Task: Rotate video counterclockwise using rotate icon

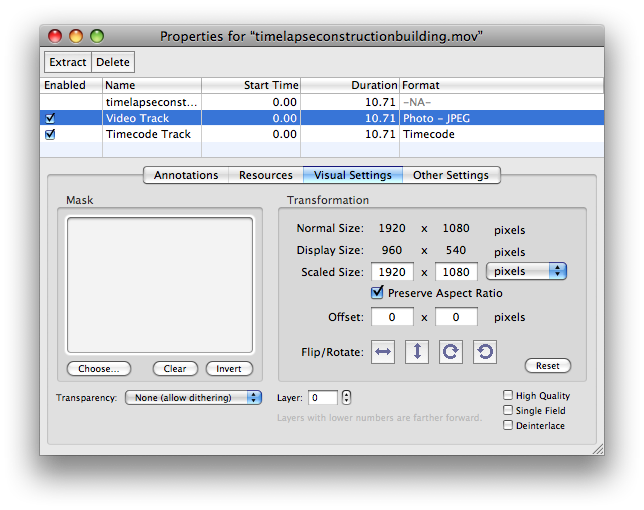Action: [x=484, y=352]
